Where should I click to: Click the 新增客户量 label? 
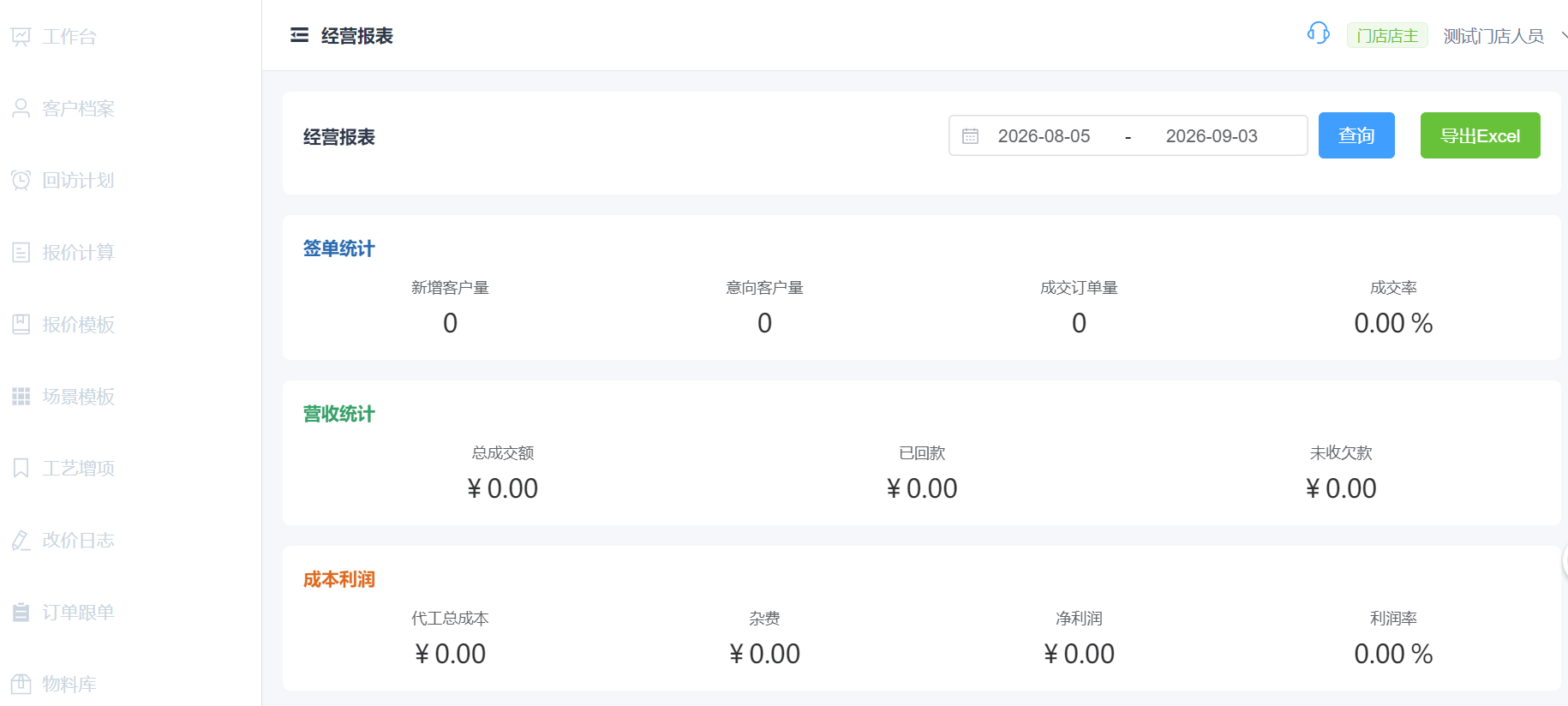coord(450,288)
